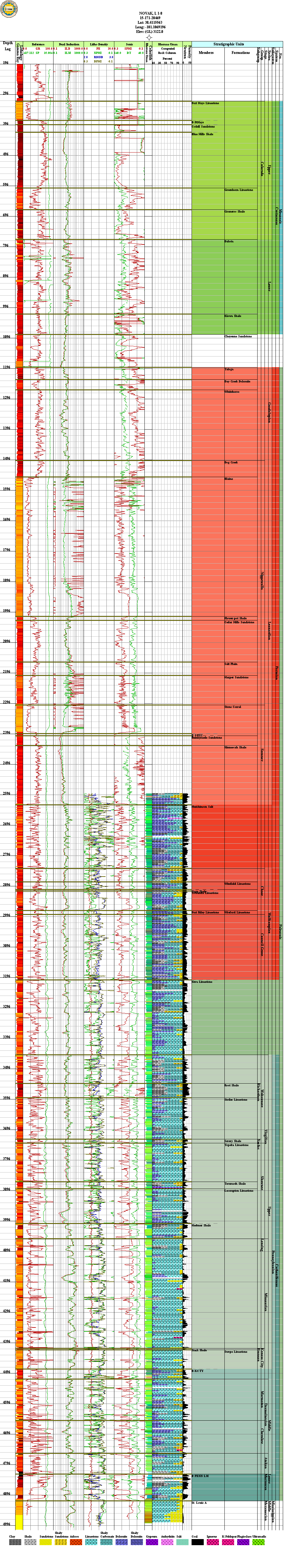Click the well location symbol below the elevation
Viewport: 298px width, 1568px height.
(149, 38)
